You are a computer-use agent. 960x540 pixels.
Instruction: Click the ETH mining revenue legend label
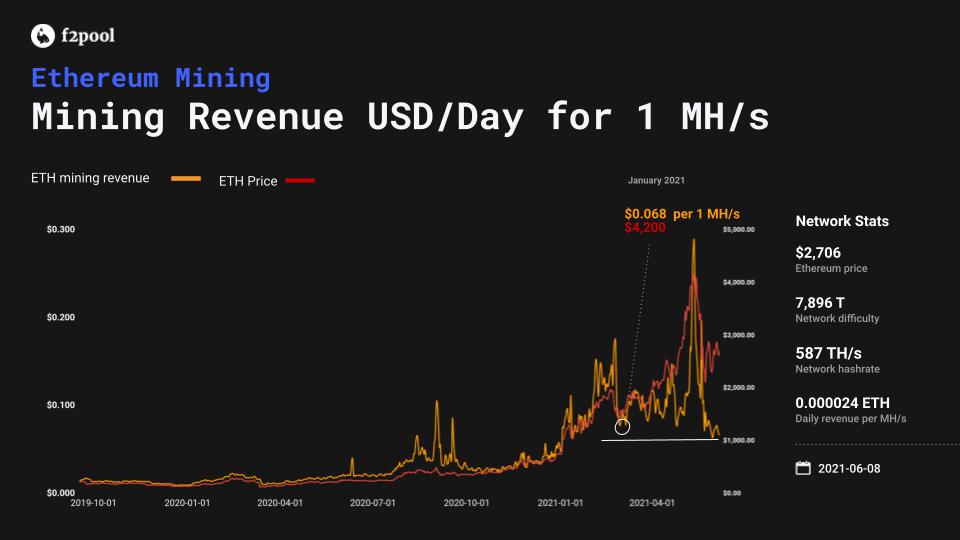tap(90, 178)
